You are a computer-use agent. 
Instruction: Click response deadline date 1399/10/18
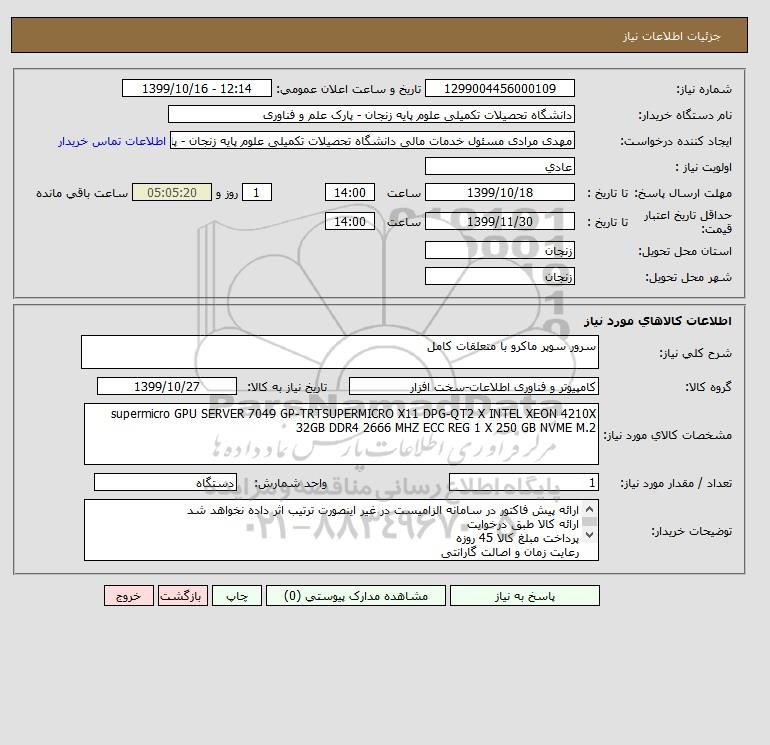(499, 193)
